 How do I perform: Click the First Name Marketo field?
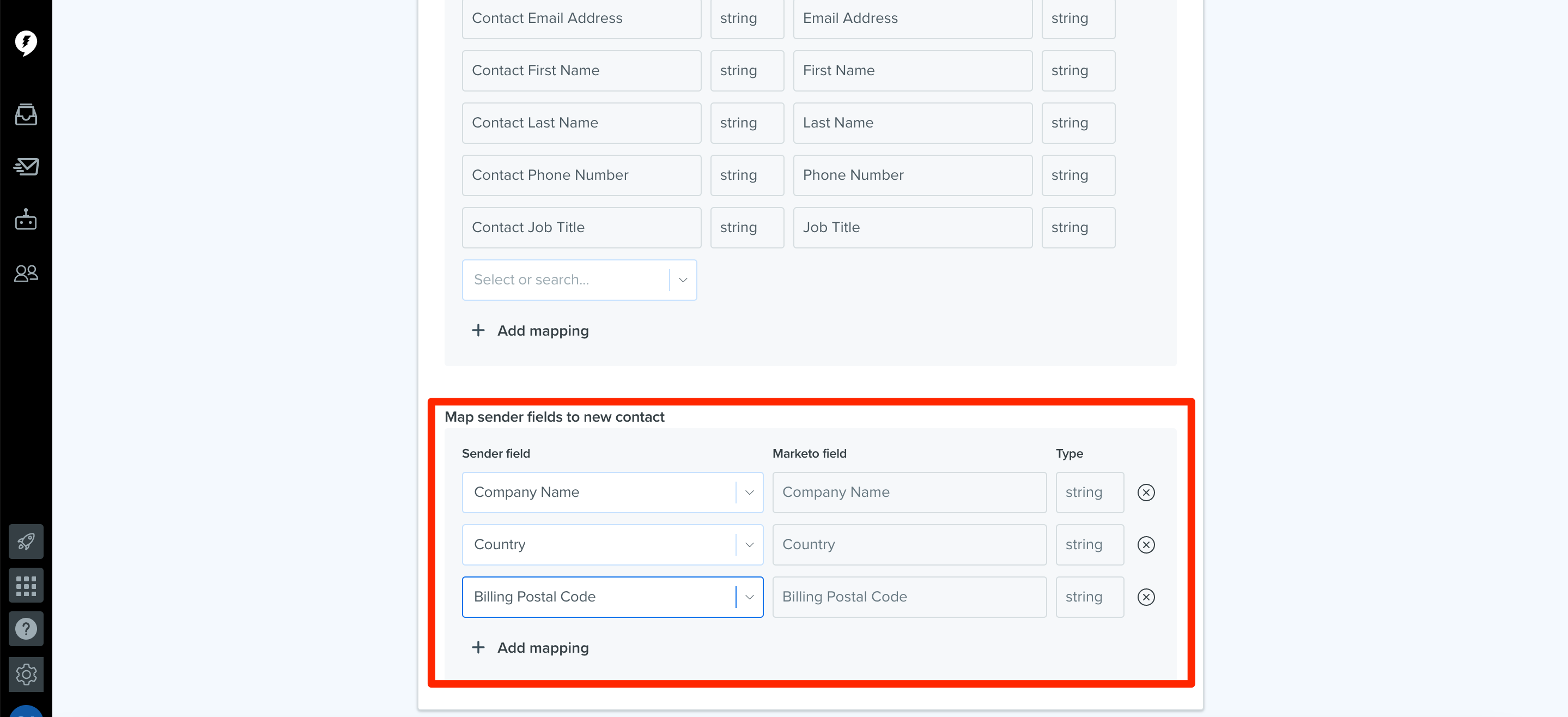coord(913,71)
